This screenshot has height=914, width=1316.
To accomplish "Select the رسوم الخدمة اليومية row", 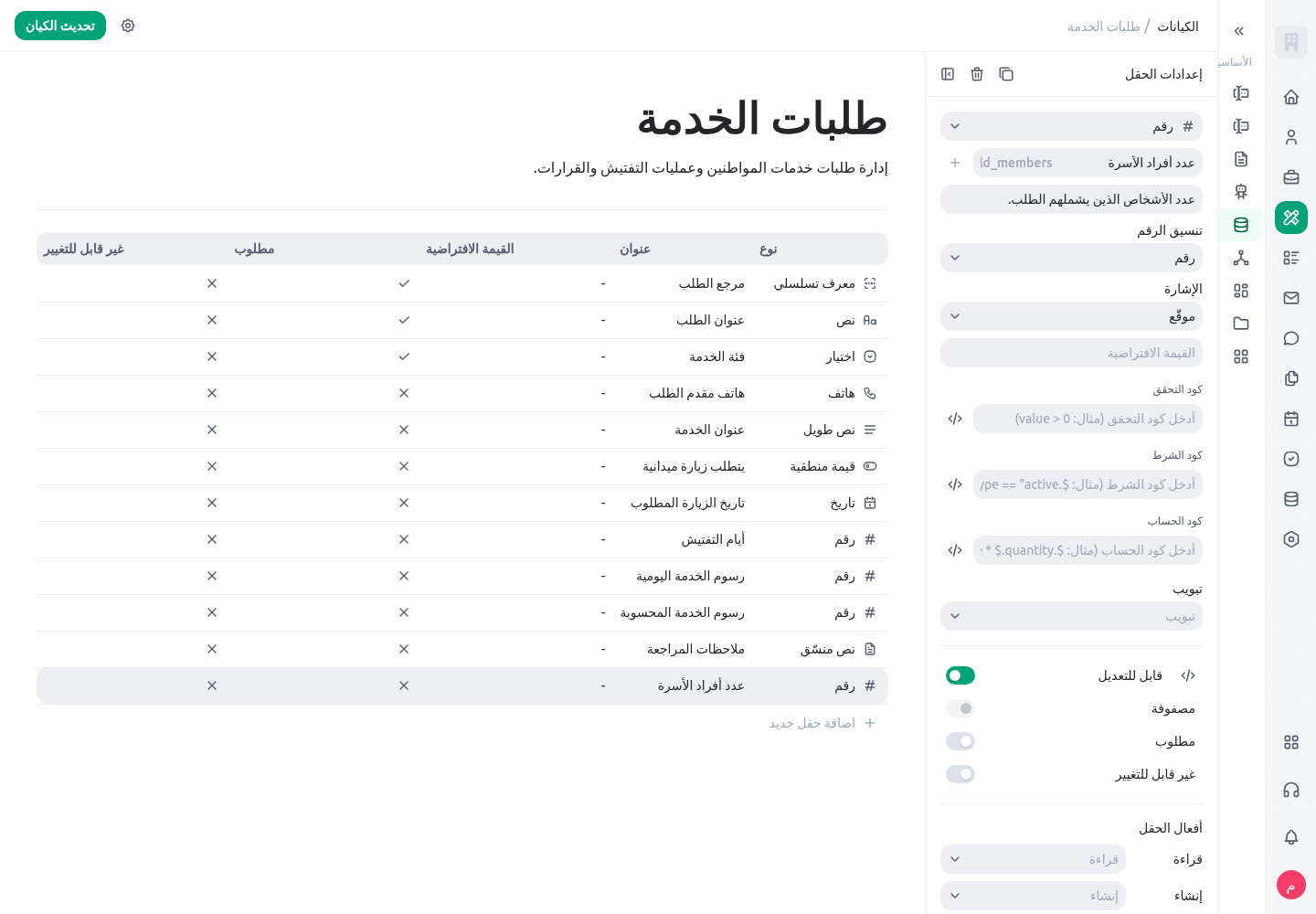I will pyautogui.click(x=462, y=576).
